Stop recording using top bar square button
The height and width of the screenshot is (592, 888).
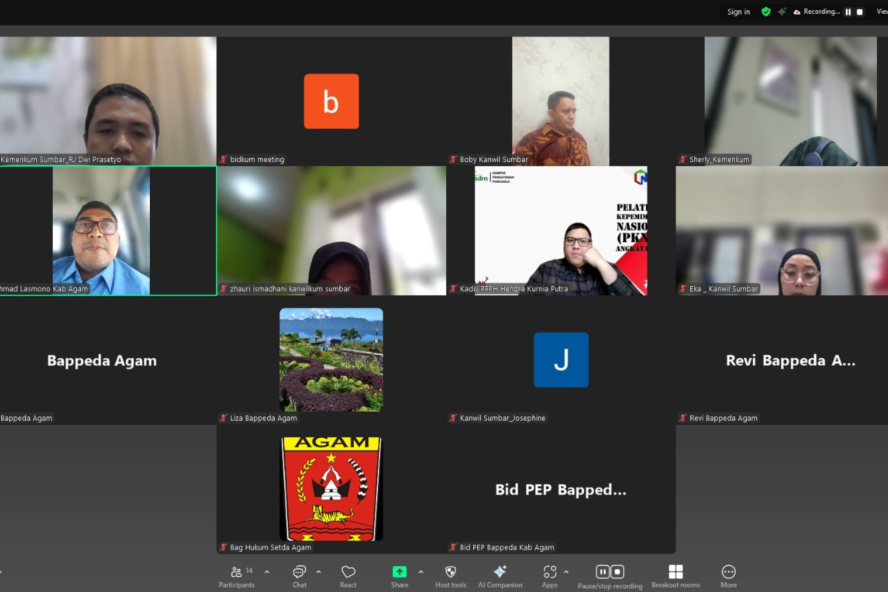[x=860, y=12]
